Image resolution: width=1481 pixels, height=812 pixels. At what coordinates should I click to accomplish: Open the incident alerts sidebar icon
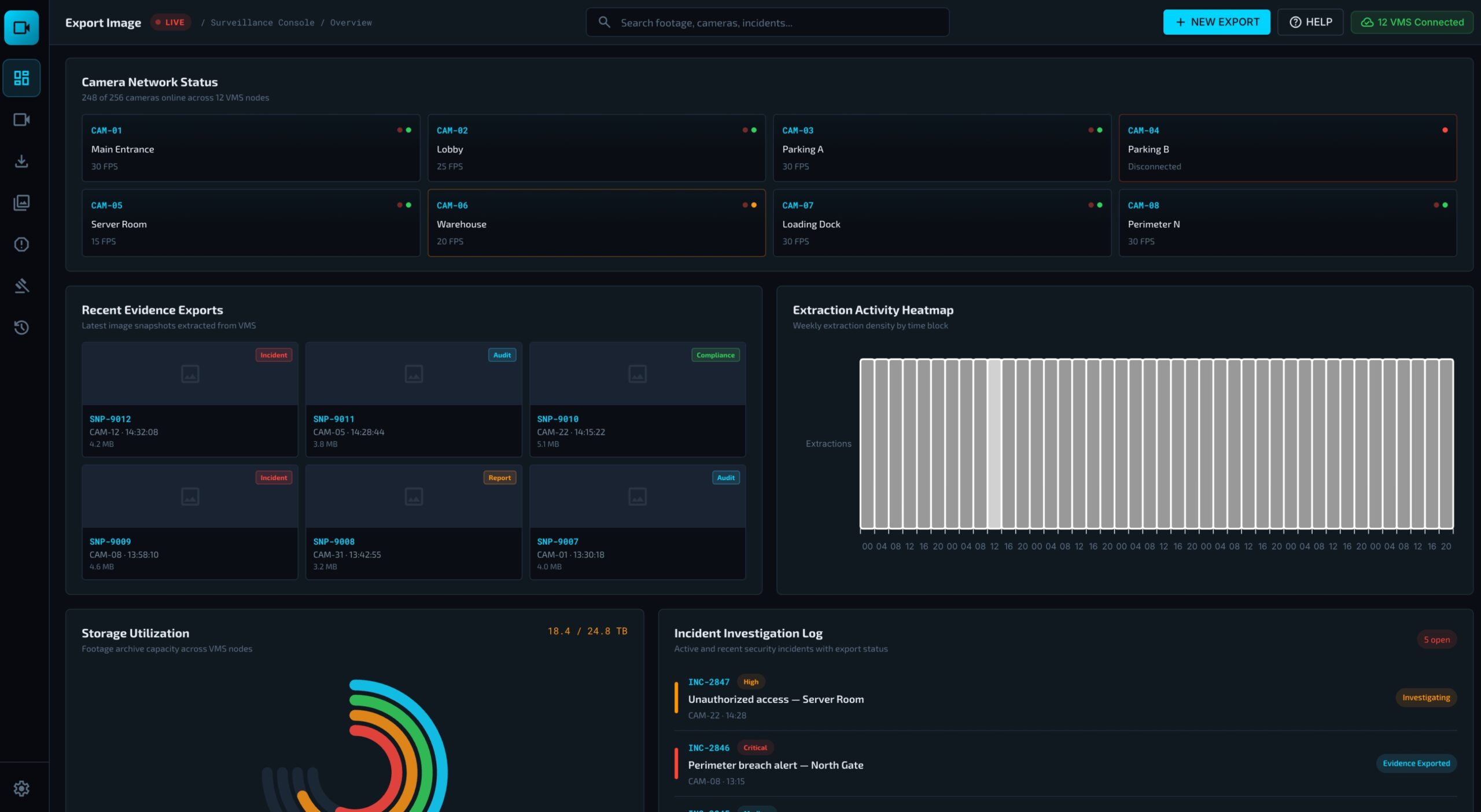21,245
